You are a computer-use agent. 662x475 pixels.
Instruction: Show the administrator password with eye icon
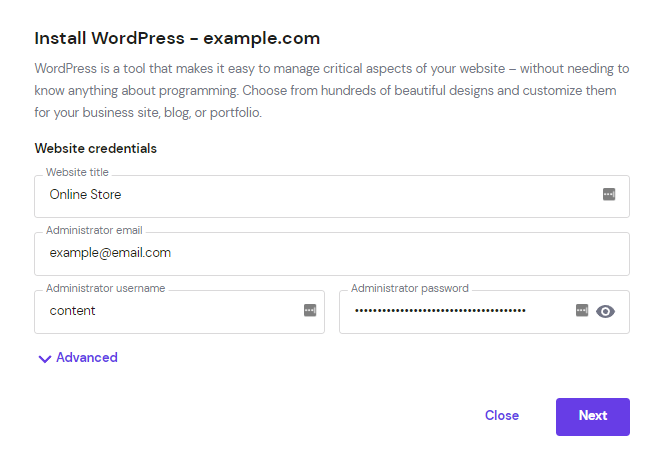605,312
